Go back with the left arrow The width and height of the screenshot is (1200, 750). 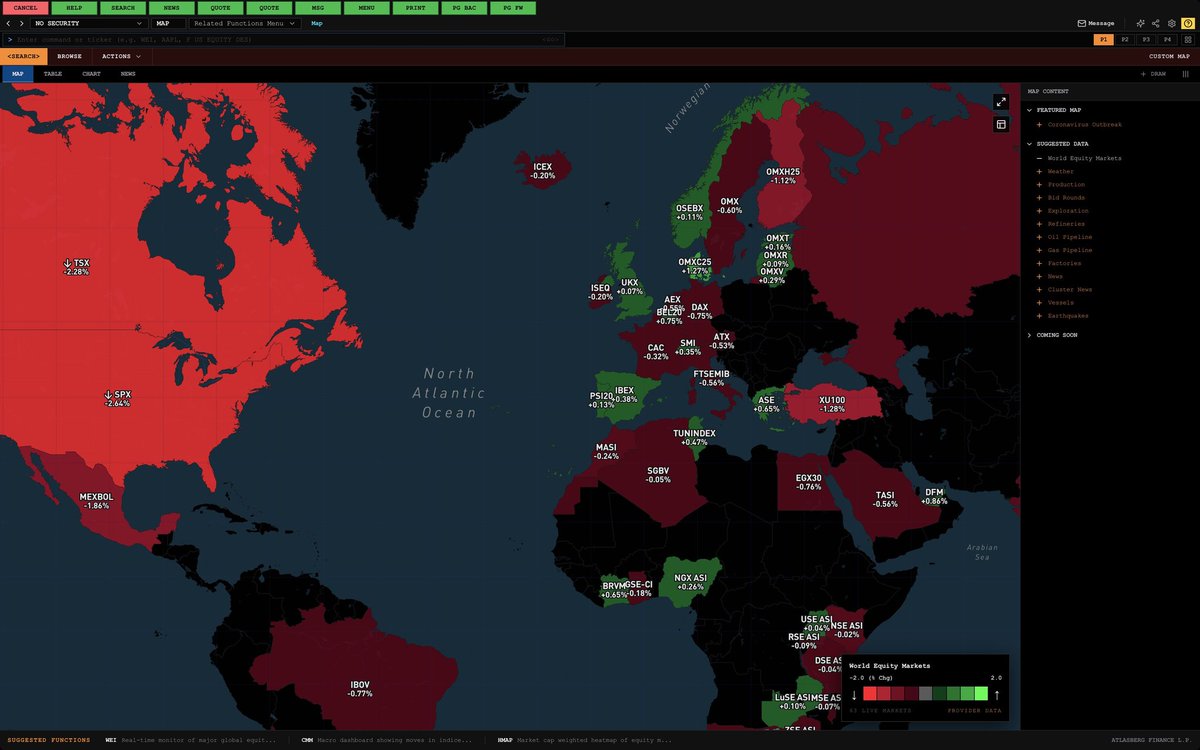pos(9,23)
